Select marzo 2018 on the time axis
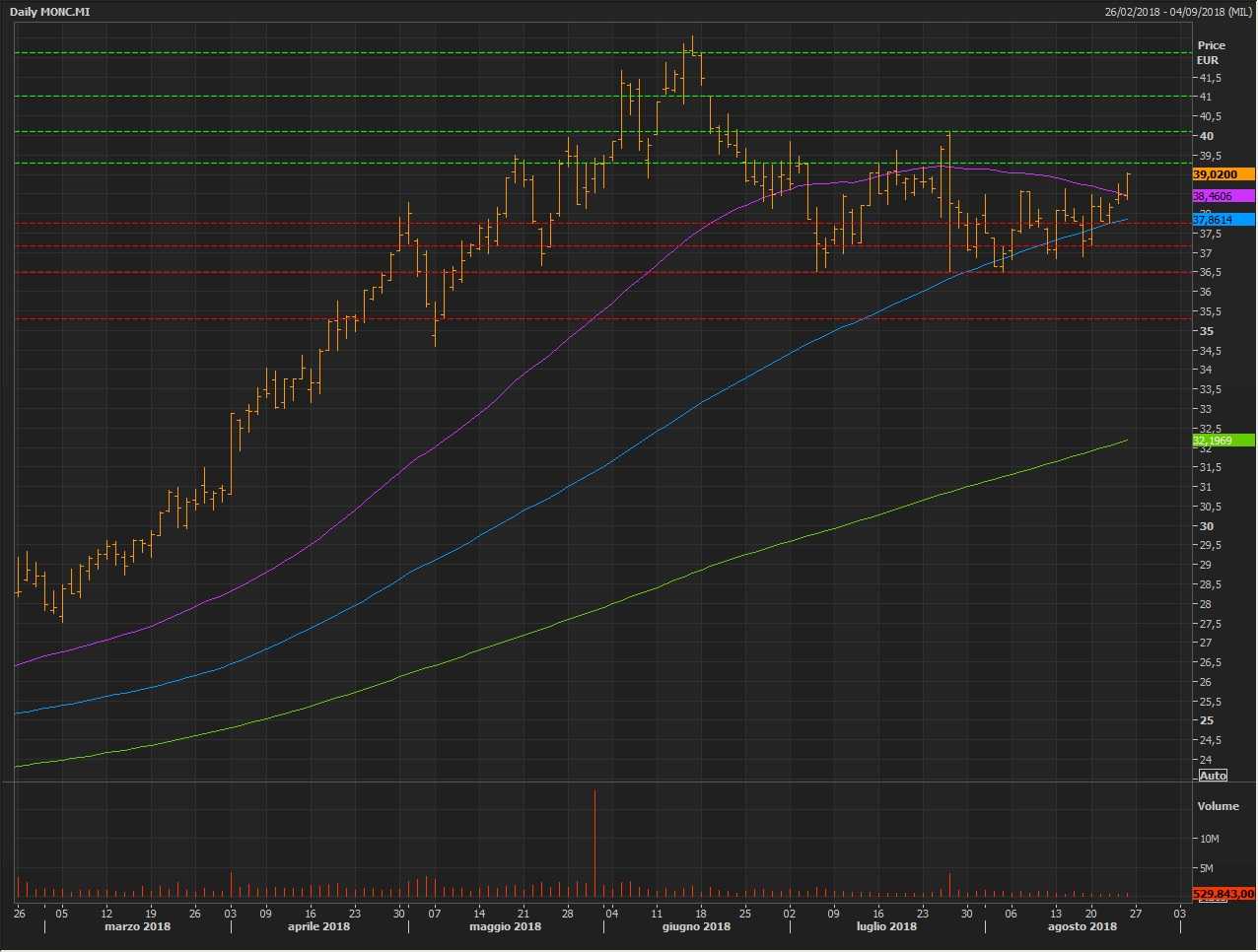This screenshot has height=952, width=1258. 137,926
